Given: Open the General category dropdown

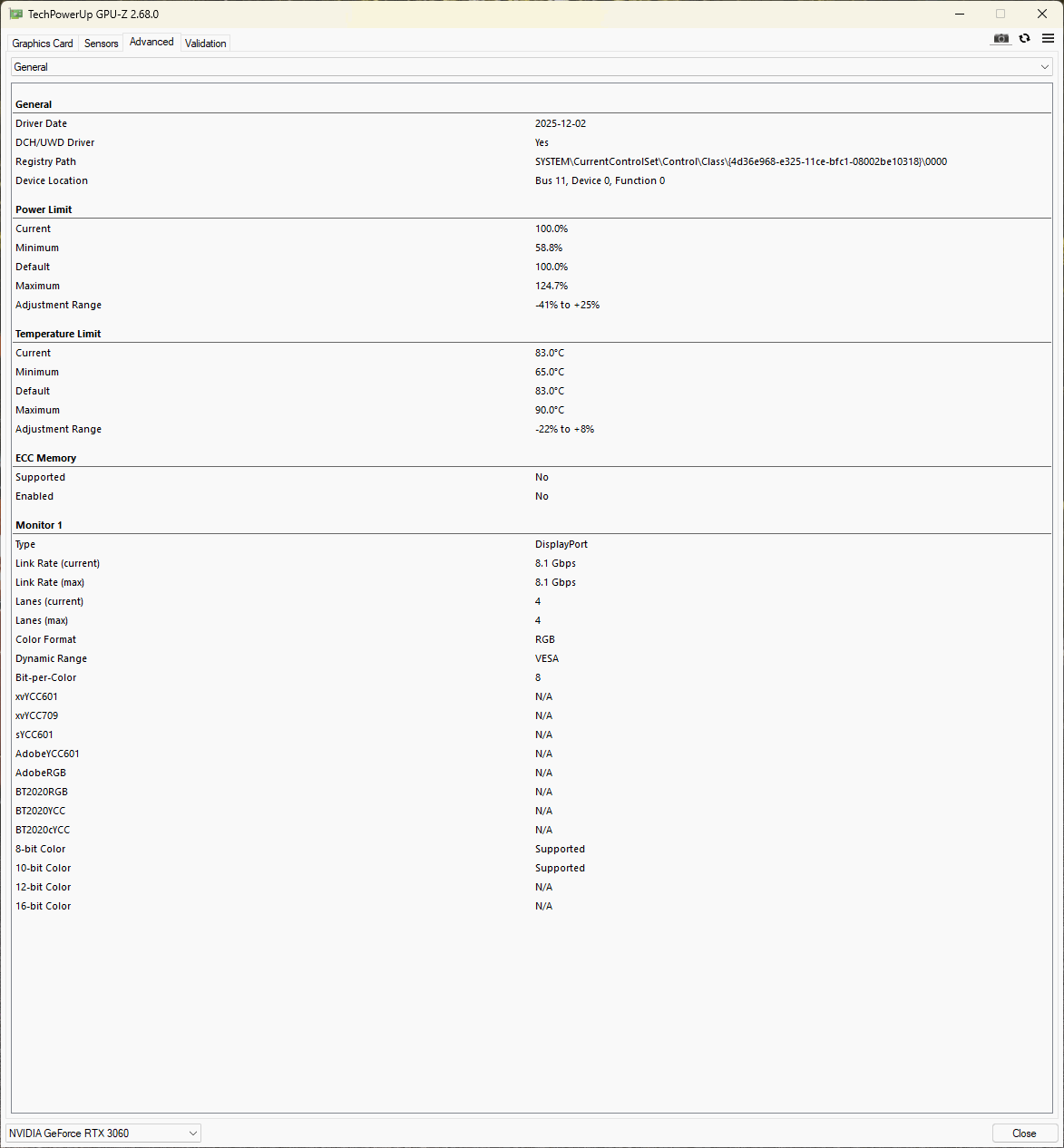Looking at the screenshot, I should (x=532, y=67).
